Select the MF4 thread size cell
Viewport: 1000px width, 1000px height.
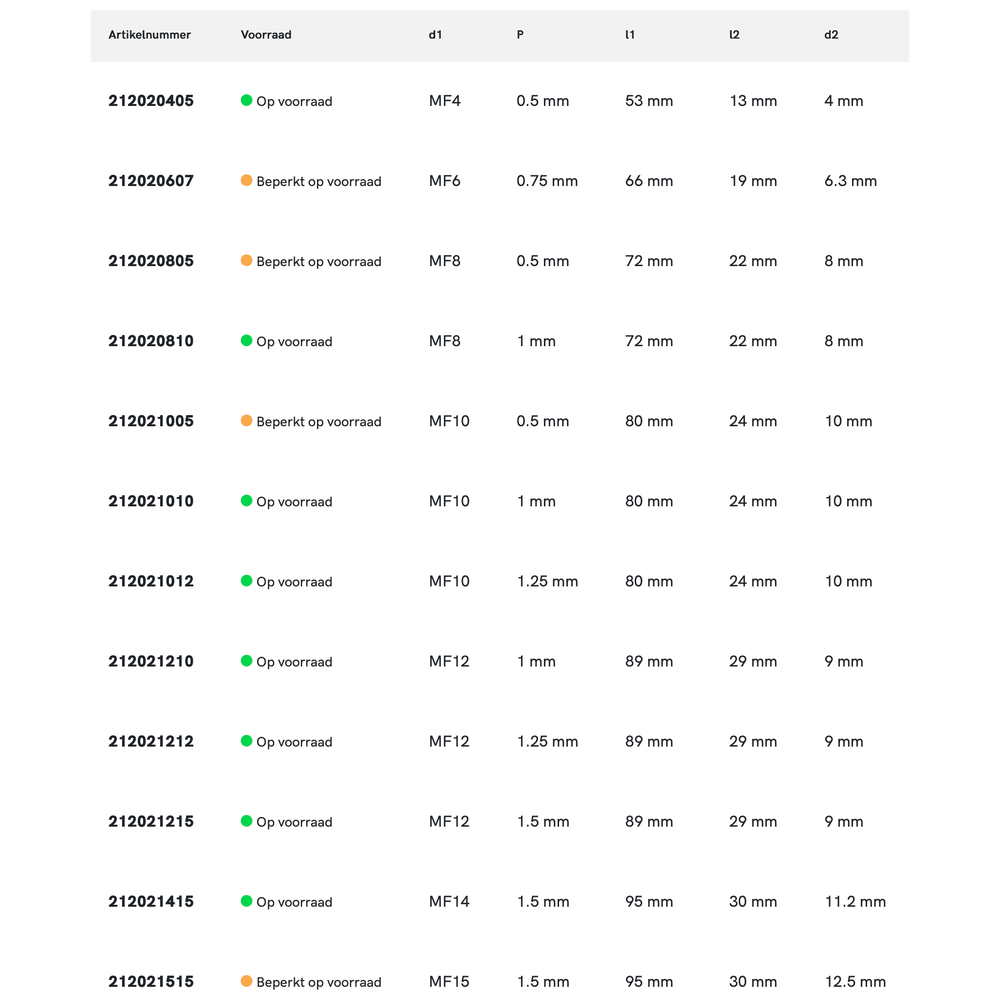(445, 101)
